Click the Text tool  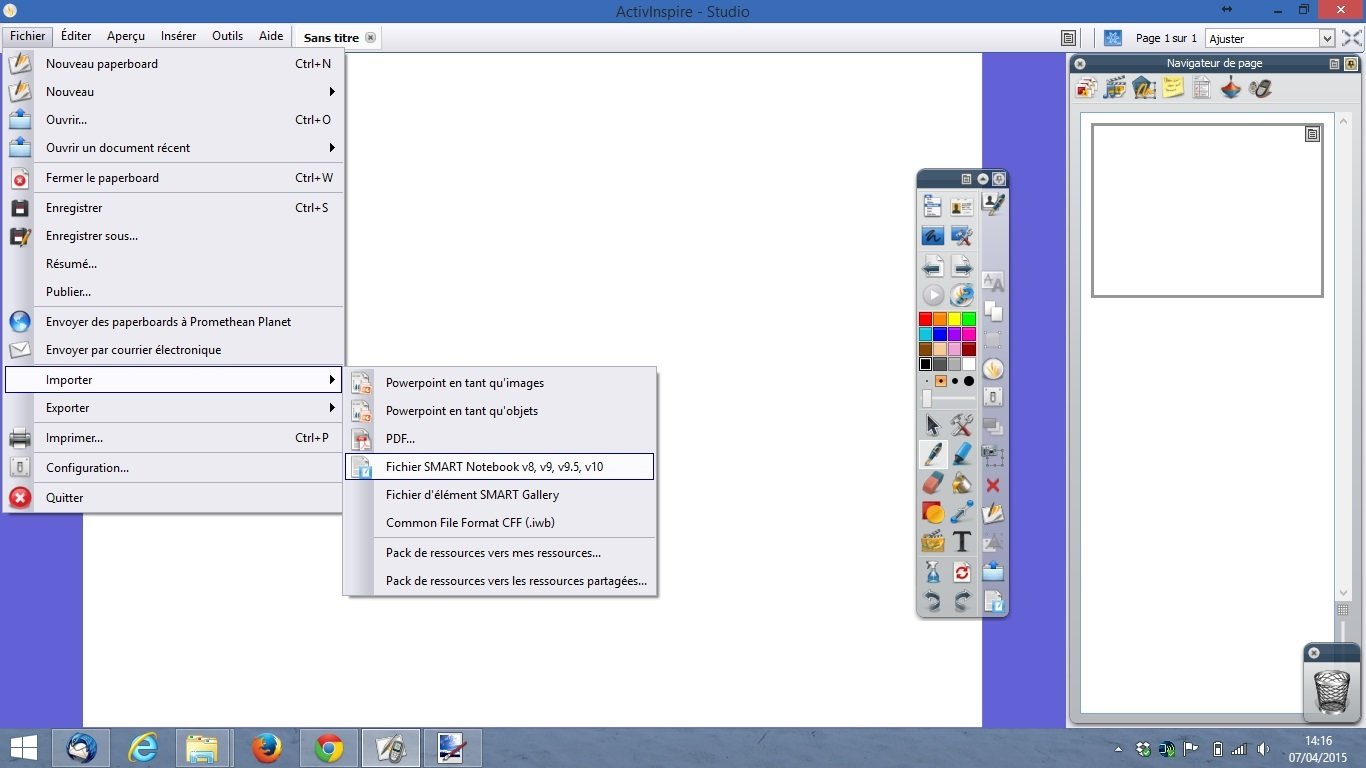pos(962,542)
